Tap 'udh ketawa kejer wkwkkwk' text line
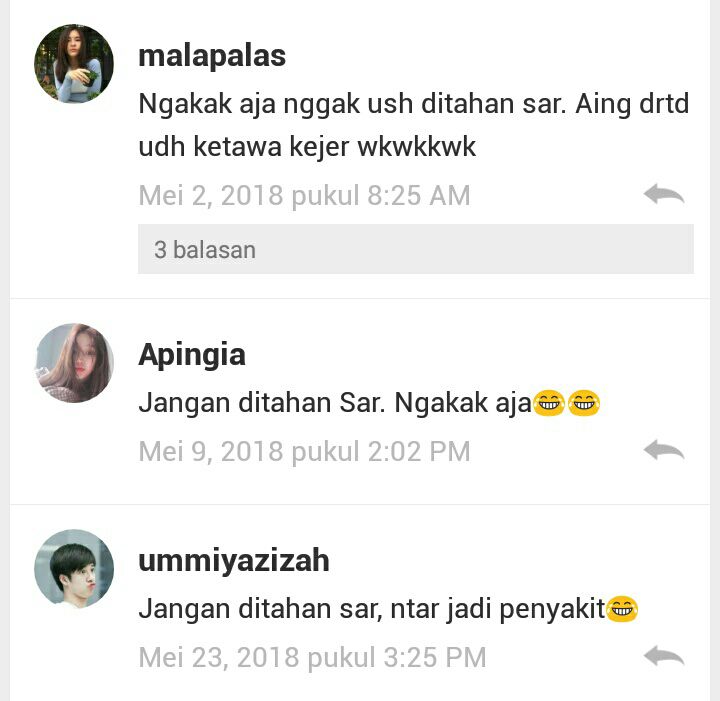 pos(307,147)
